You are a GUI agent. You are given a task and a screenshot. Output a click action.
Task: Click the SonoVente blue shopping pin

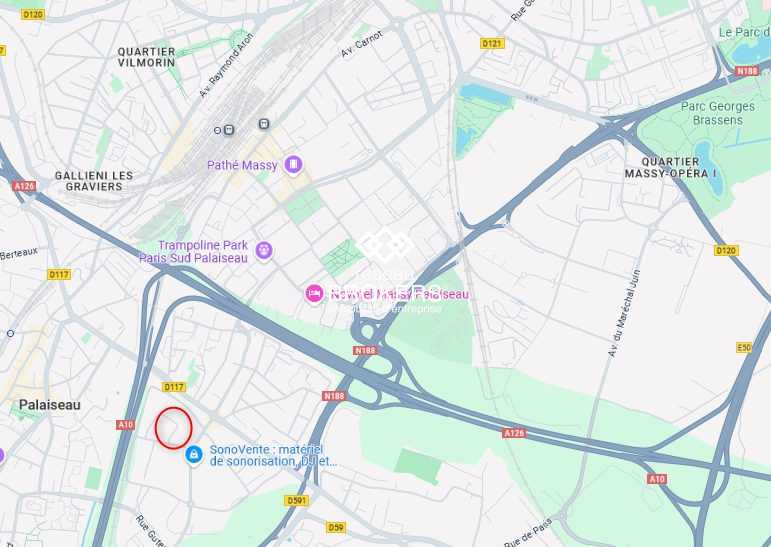tap(194, 454)
